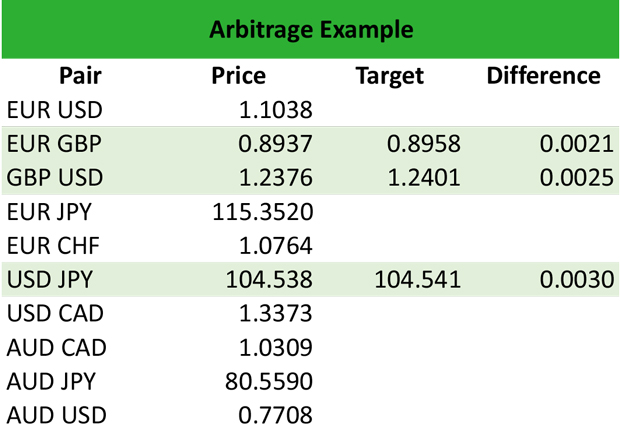Image resolution: width=620 pixels, height=433 pixels.
Task: Select the USD JPY target 104.541
Action: (417, 279)
